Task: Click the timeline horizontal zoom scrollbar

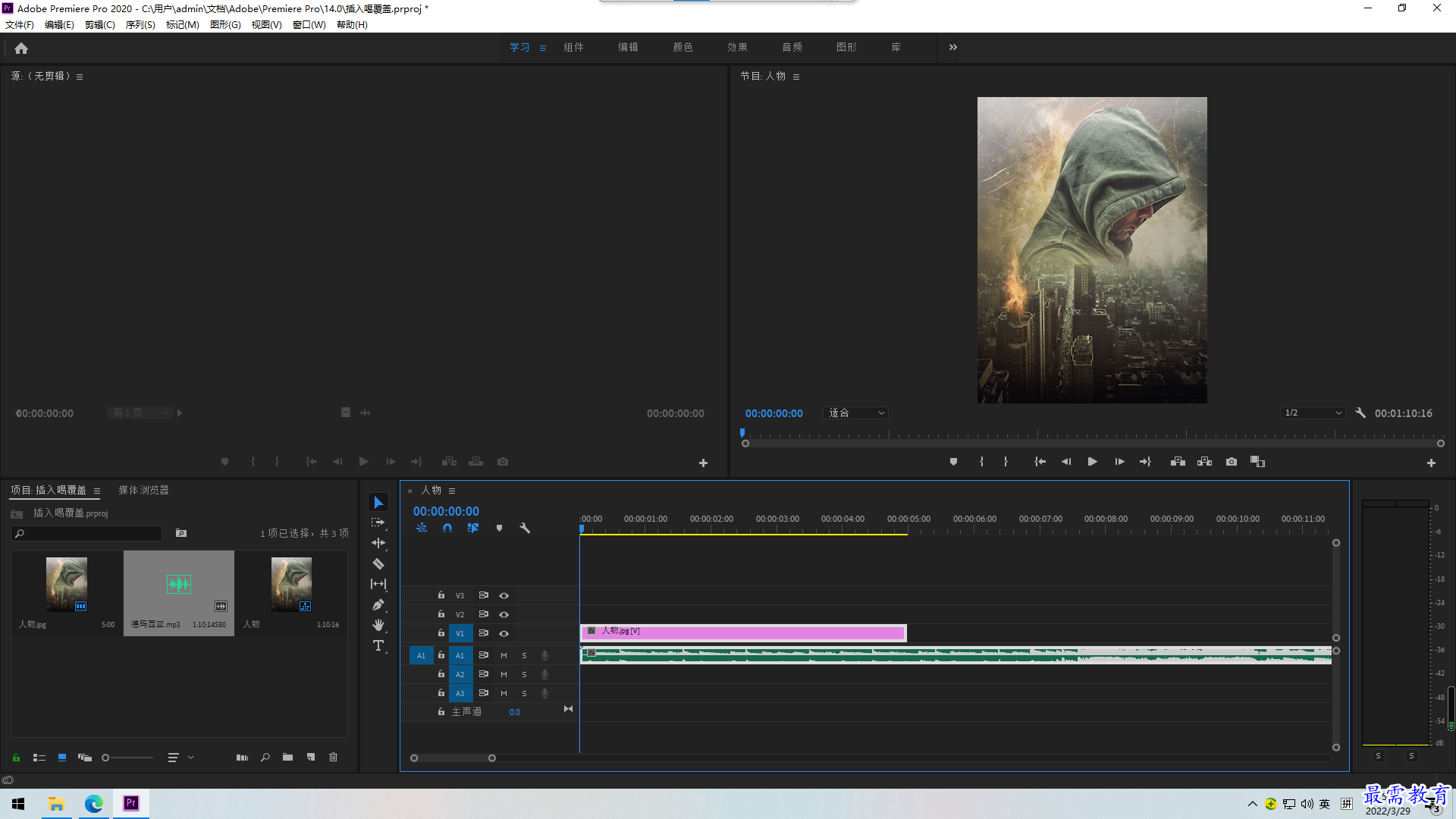Action: pos(453,758)
